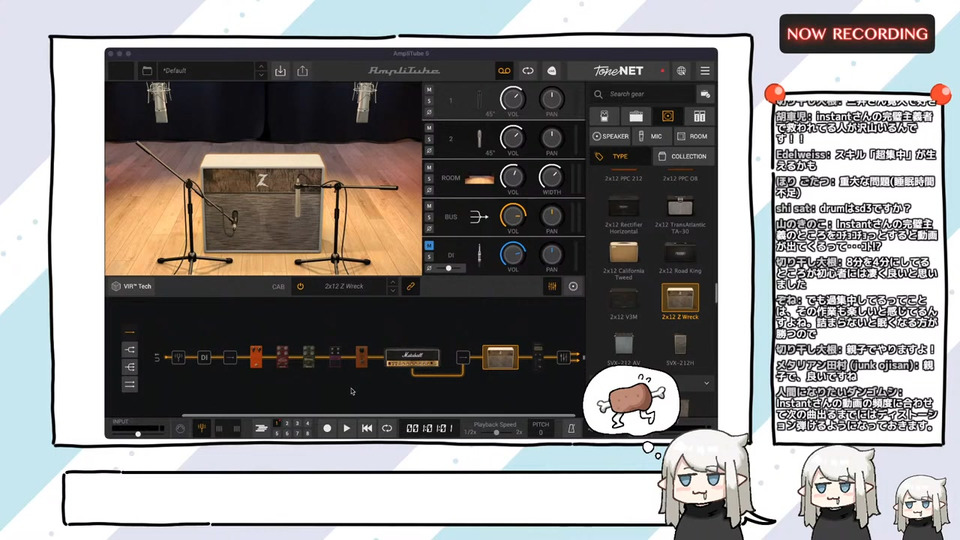Choose the three-way split routing icon

coord(130,367)
